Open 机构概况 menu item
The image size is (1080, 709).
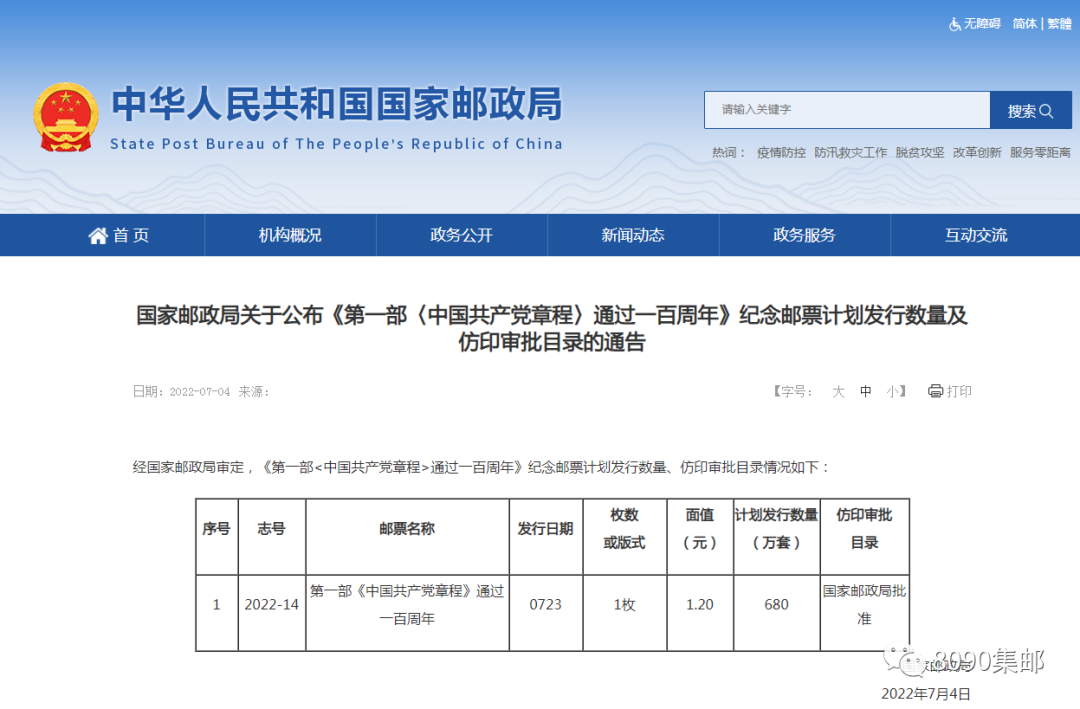tap(290, 236)
